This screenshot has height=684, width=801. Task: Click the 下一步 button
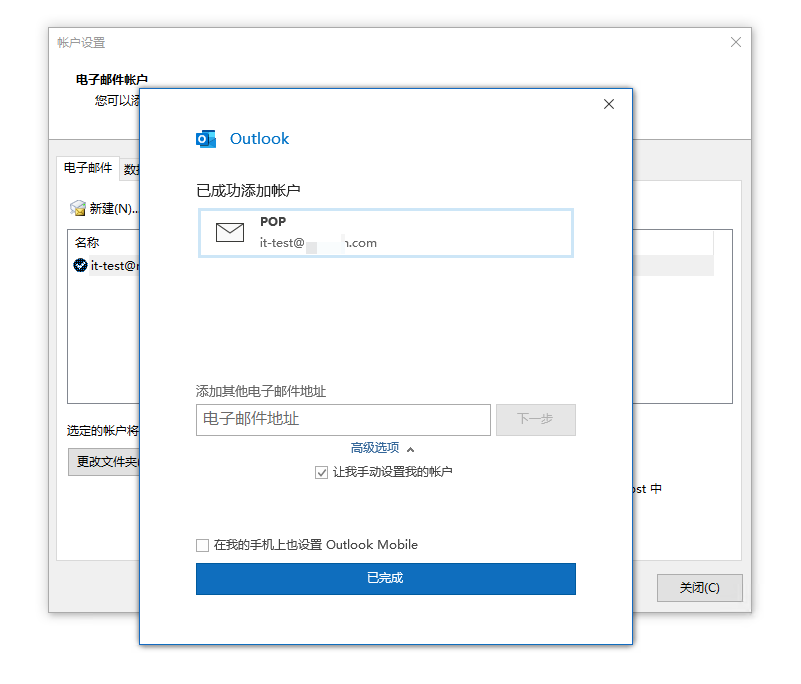click(536, 419)
